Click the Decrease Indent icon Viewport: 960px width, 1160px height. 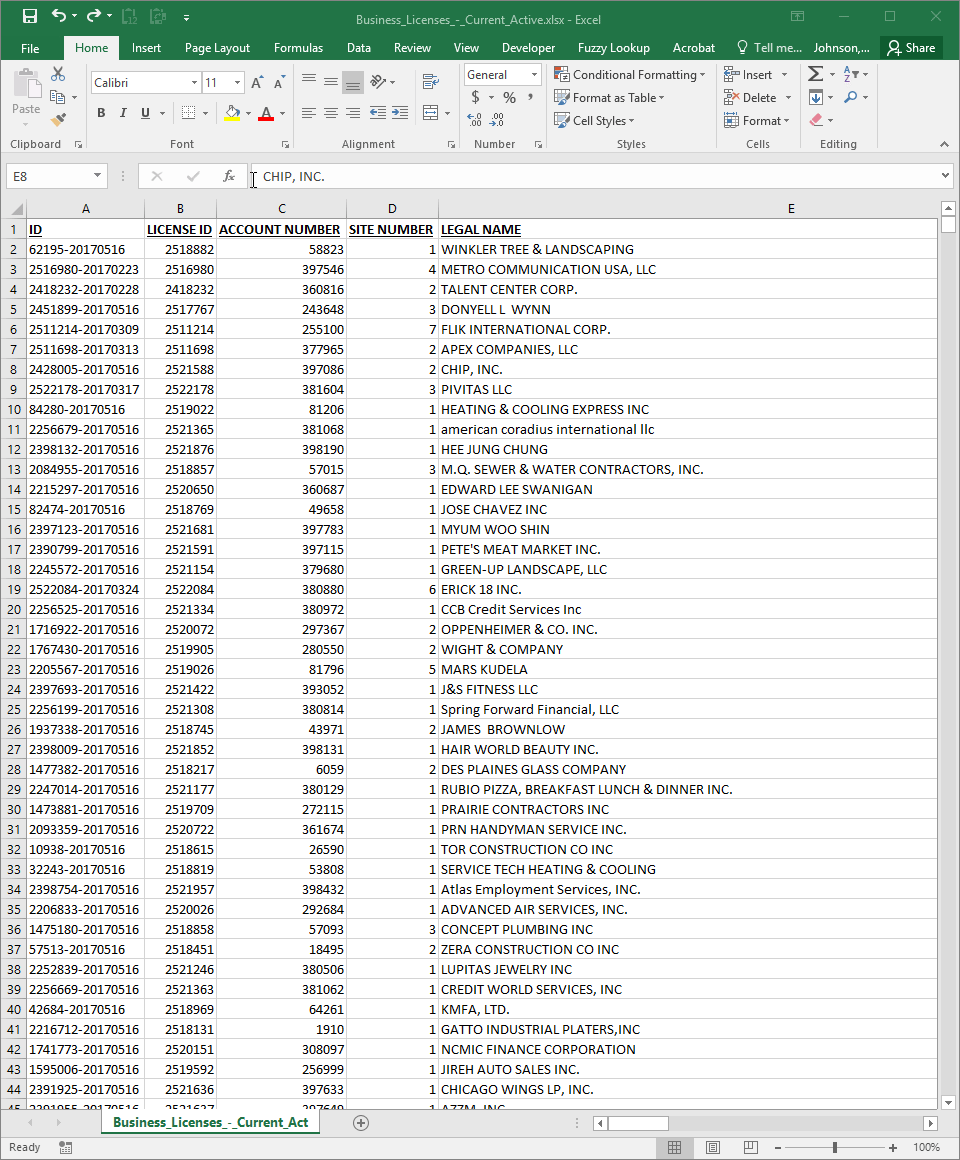(x=378, y=113)
